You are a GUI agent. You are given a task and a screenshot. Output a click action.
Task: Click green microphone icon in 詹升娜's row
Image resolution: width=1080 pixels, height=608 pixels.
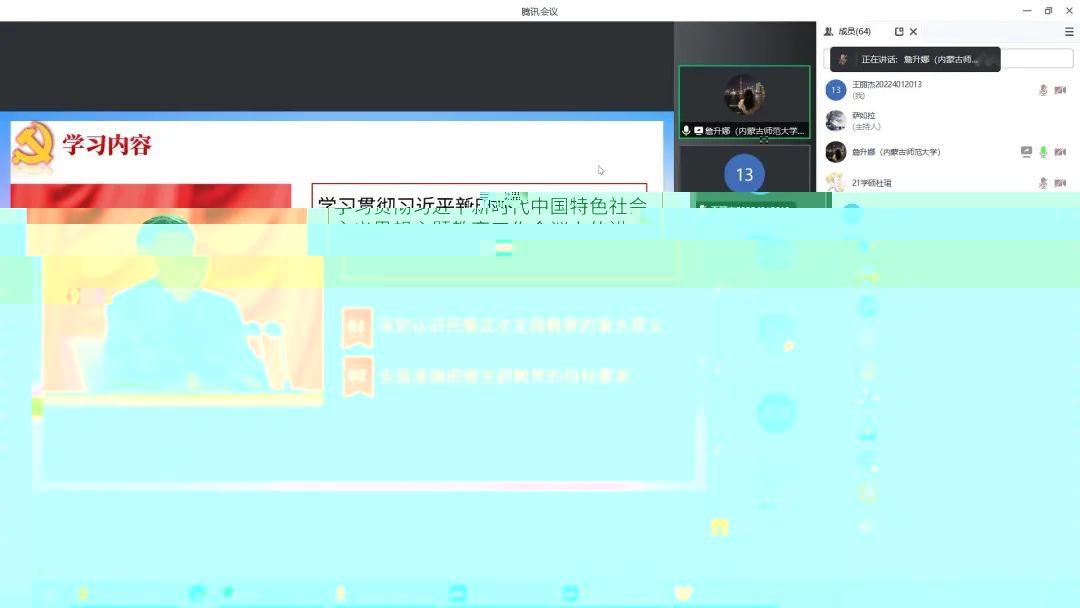click(x=1043, y=152)
